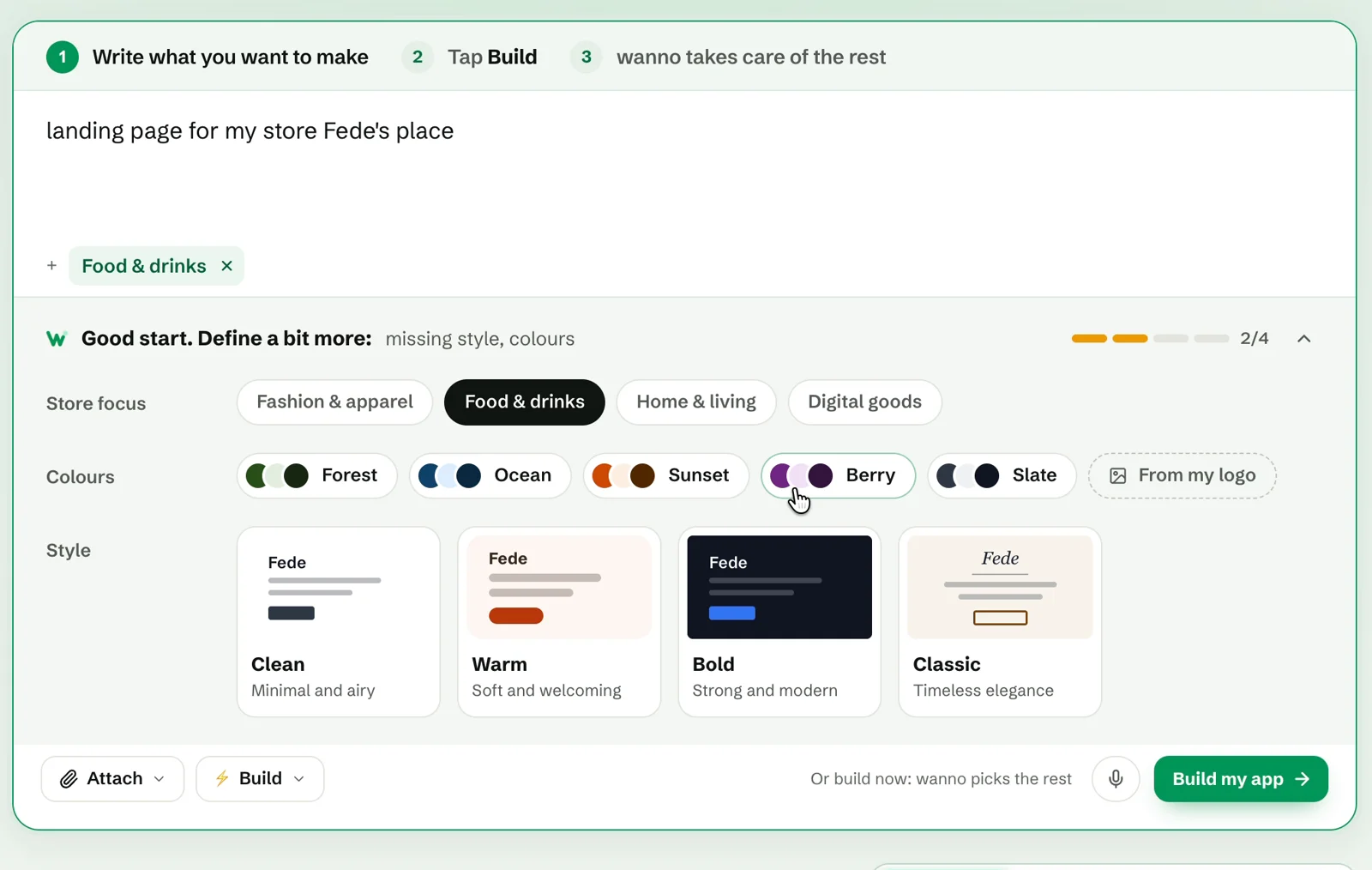
Task: Click the 2/4 progress indicator bar
Action: click(x=1150, y=339)
